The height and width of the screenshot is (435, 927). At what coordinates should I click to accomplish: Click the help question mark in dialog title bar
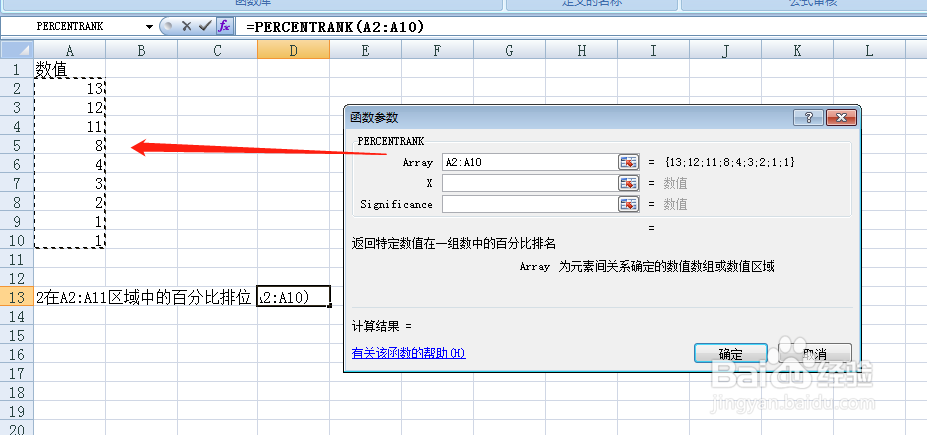click(x=809, y=117)
